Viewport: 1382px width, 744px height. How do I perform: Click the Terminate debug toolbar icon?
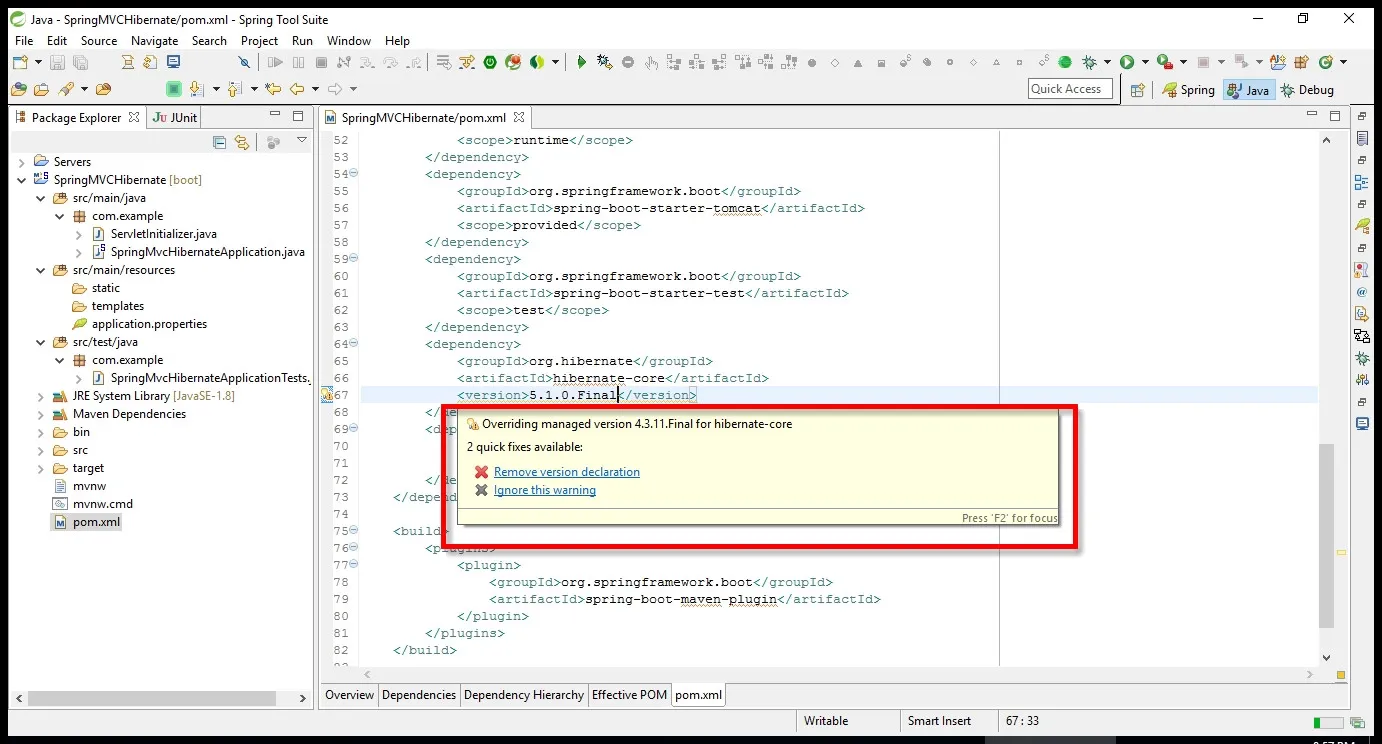click(x=321, y=62)
